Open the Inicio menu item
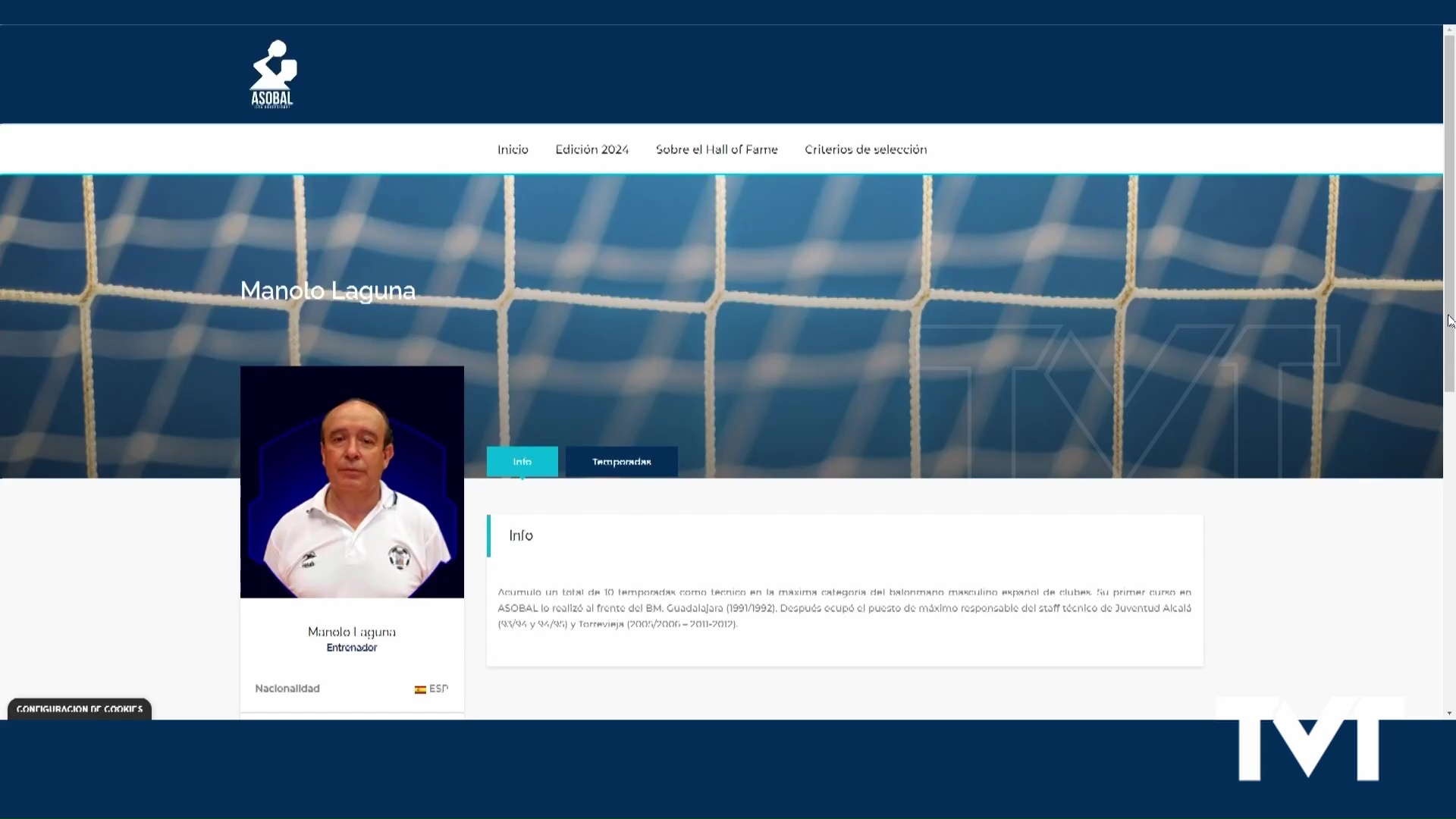Viewport: 1456px width, 819px height. click(x=513, y=149)
